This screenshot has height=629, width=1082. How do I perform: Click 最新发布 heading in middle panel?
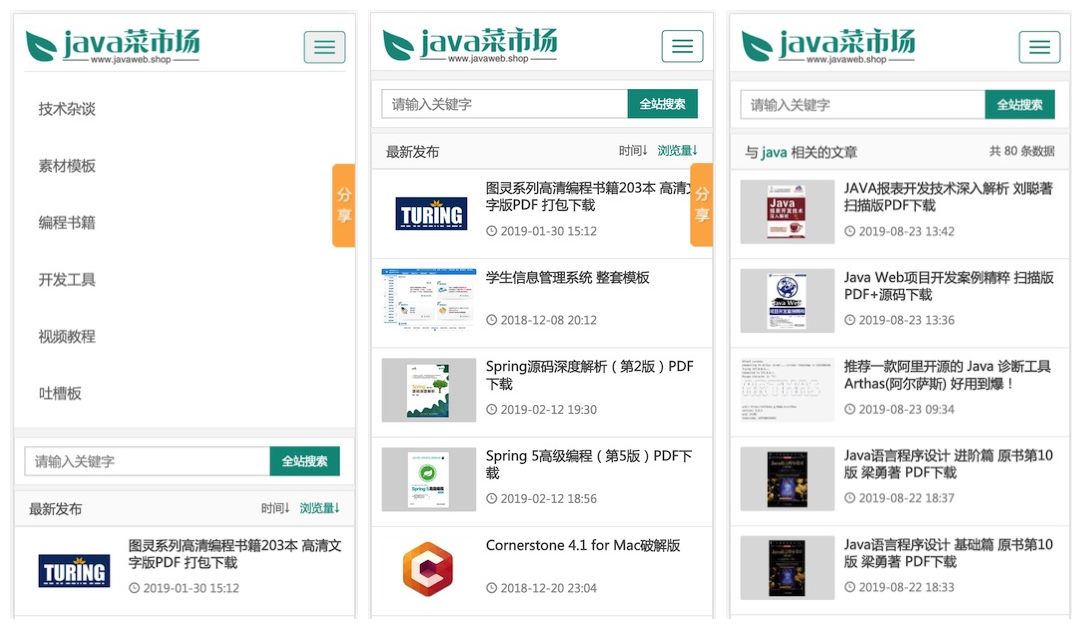coord(412,152)
